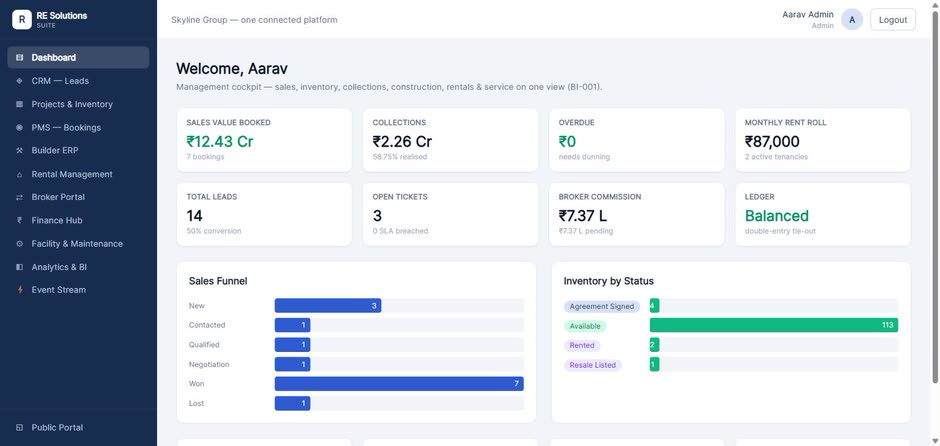Click the Skyline Group header text
The height and width of the screenshot is (446, 940).
click(x=254, y=20)
